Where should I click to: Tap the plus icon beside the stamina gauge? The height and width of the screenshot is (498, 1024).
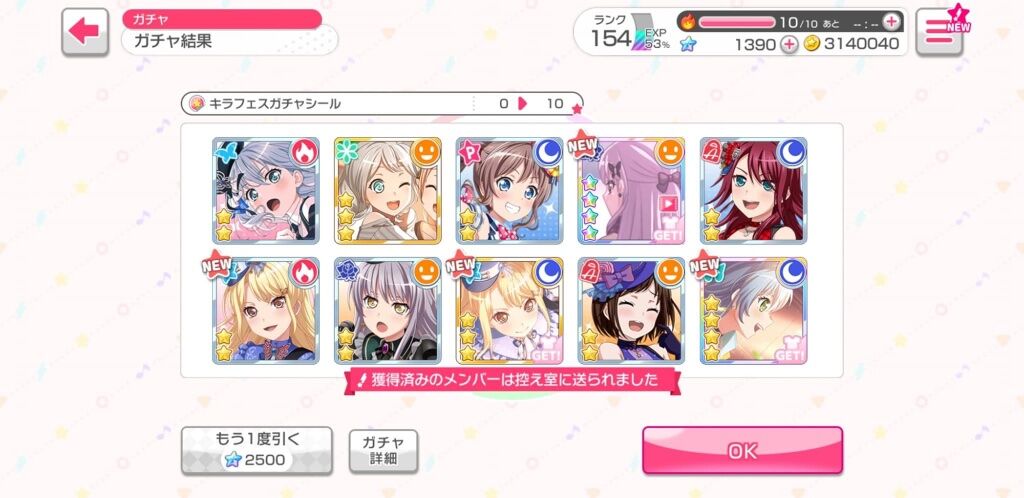tap(891, 22)
